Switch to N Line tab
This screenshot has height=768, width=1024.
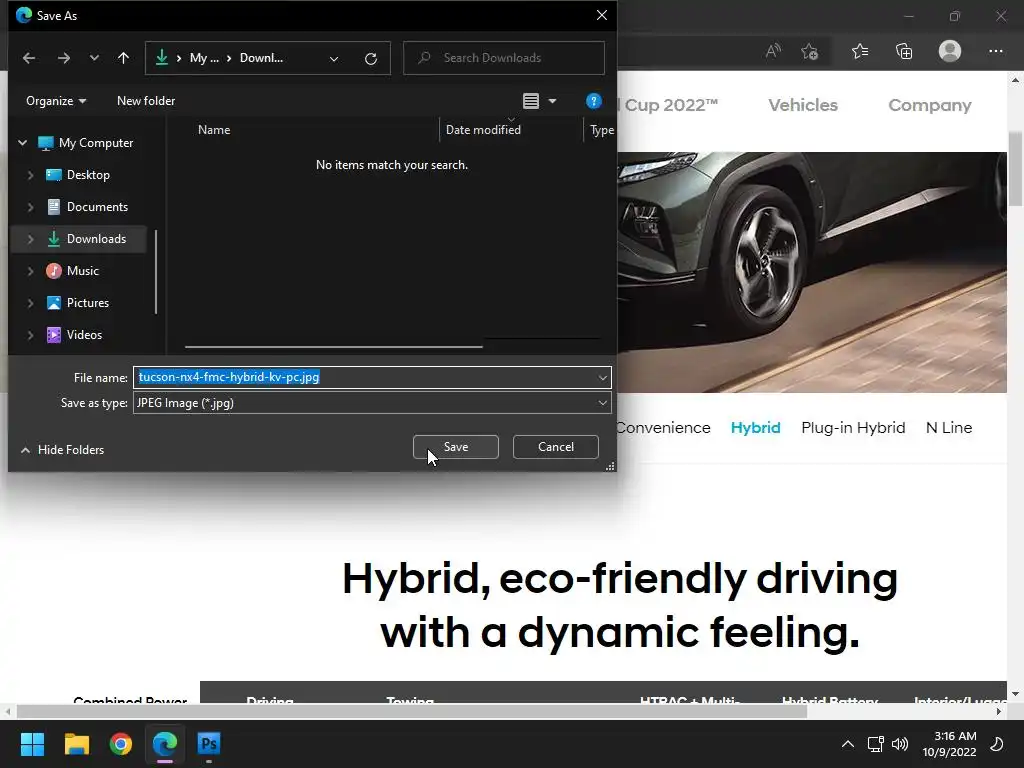pyautogui.click(x=949, y=428)
